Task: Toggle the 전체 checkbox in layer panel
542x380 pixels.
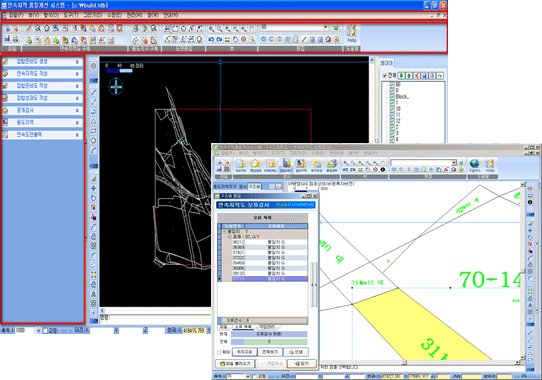Action: click(385, 75)
